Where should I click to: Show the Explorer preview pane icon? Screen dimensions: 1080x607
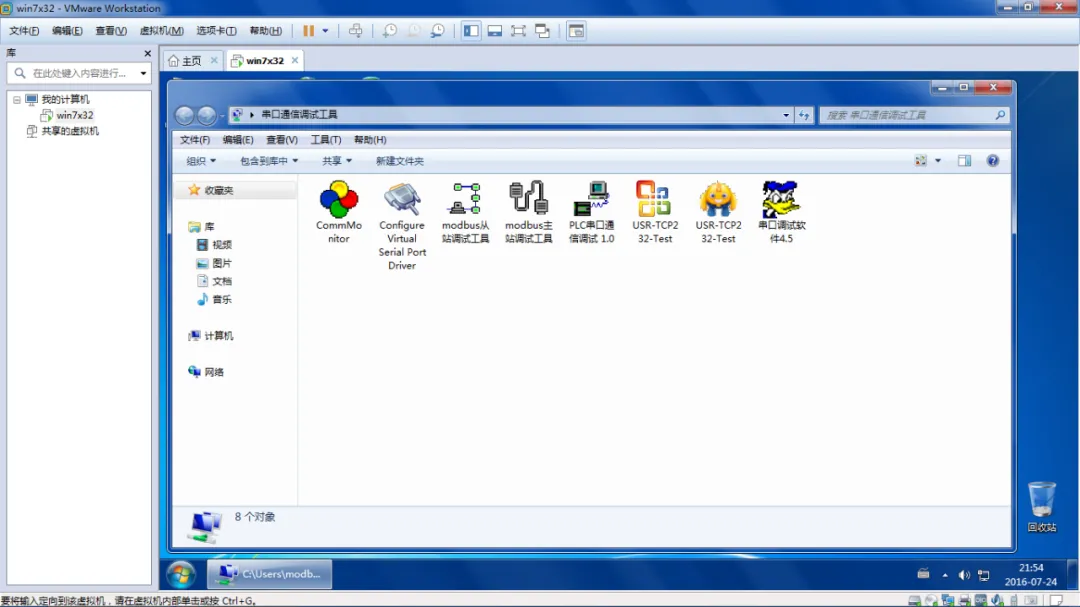[x=964, y=161]
